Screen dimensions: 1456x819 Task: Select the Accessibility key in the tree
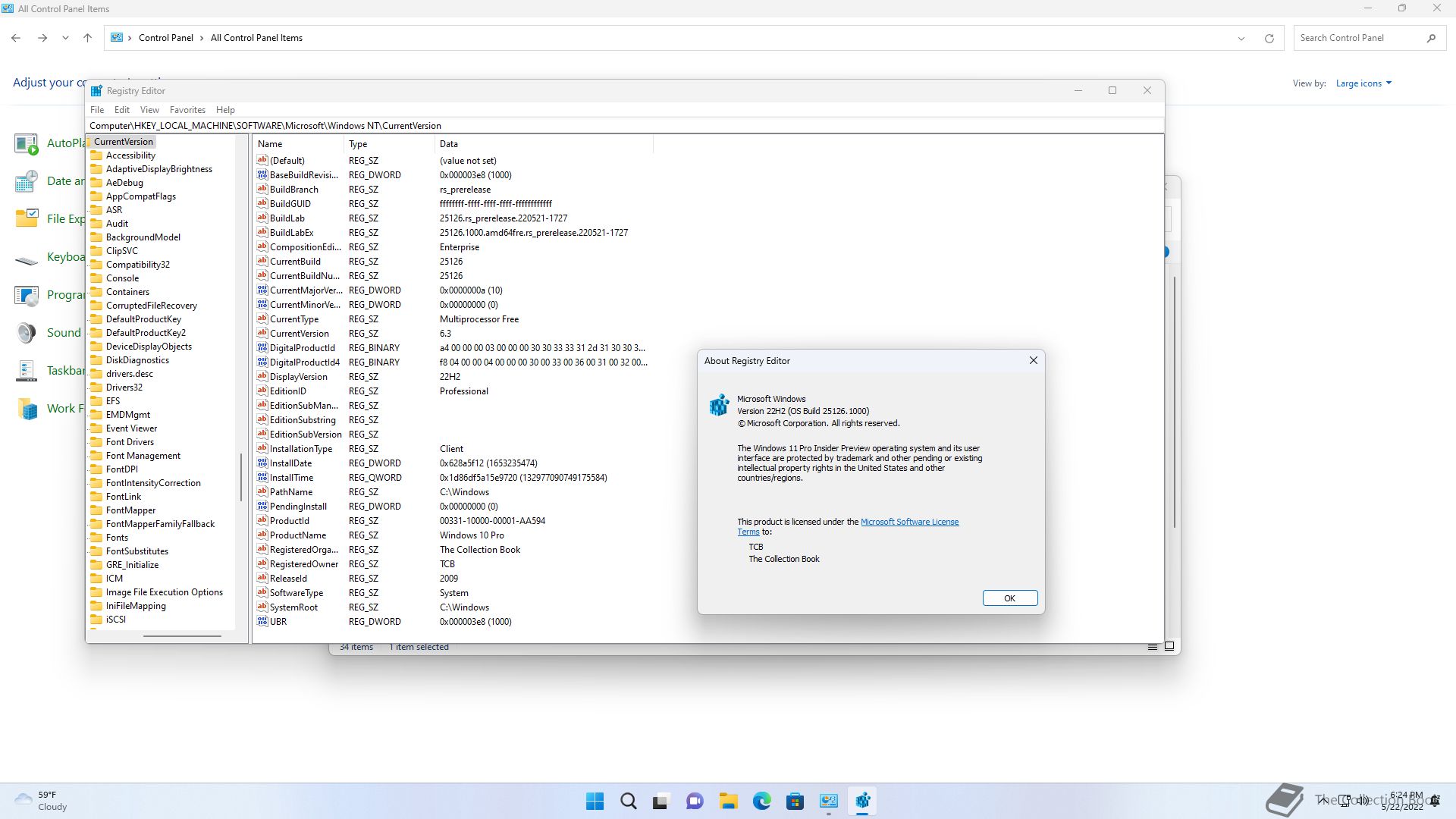click(130, 155)
